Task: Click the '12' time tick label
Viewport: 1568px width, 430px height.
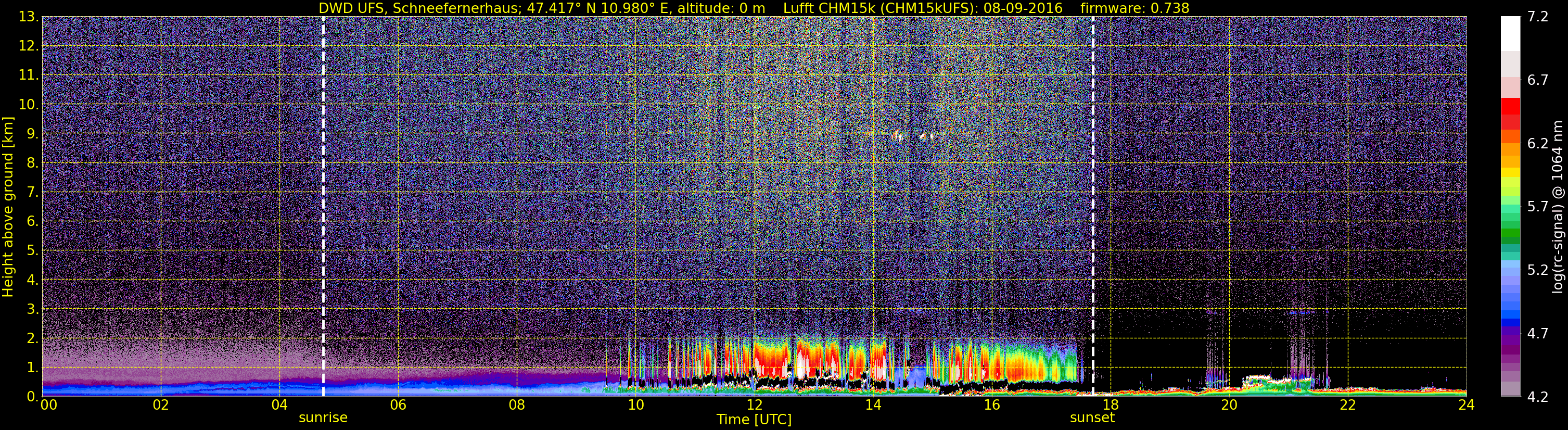Action: click(x=754, y=405)
